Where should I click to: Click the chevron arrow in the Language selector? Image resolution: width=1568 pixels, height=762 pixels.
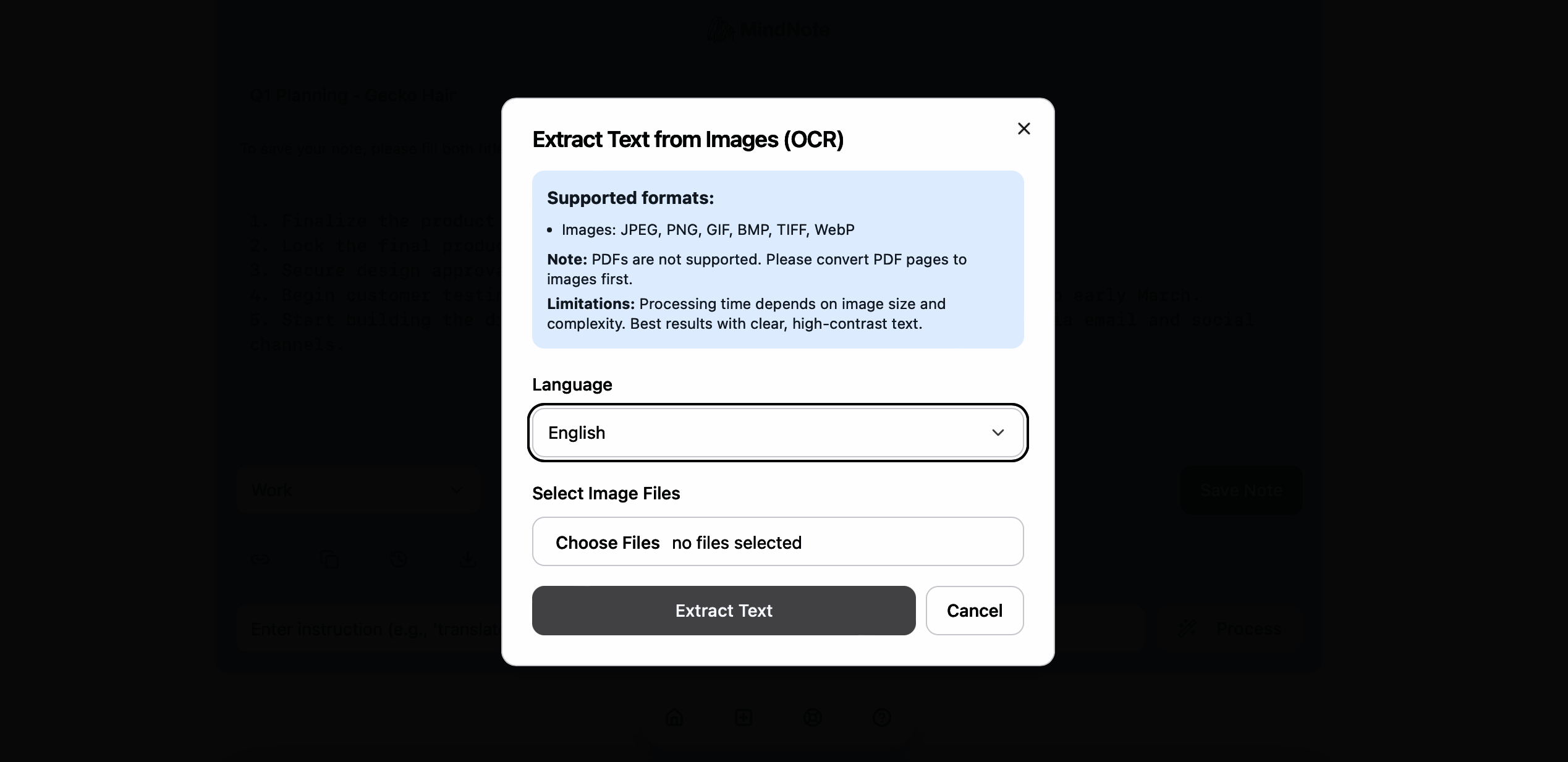tap(998, 433)
